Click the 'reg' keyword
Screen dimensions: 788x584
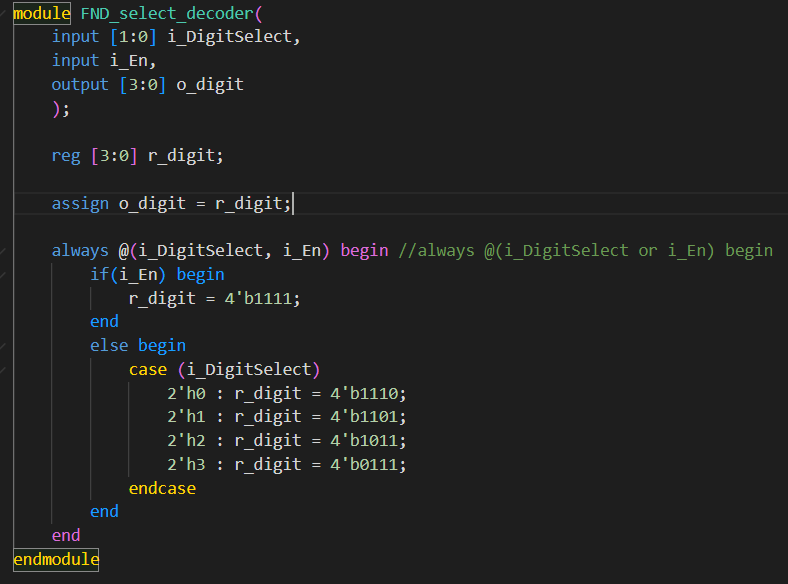click(66, 156)
